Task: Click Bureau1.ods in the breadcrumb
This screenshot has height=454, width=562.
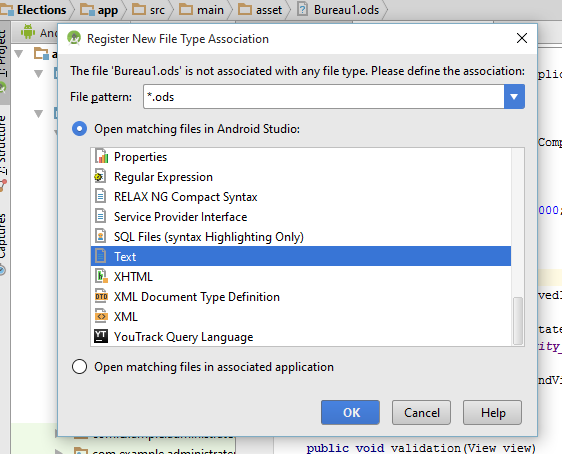Action: click(x=346, y=10)
